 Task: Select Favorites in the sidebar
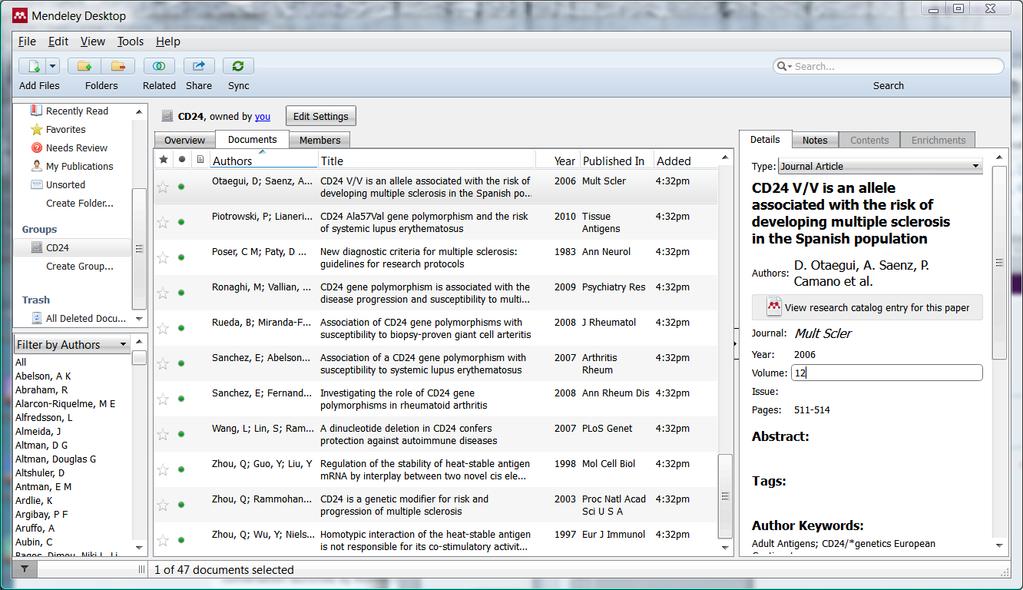65,129
